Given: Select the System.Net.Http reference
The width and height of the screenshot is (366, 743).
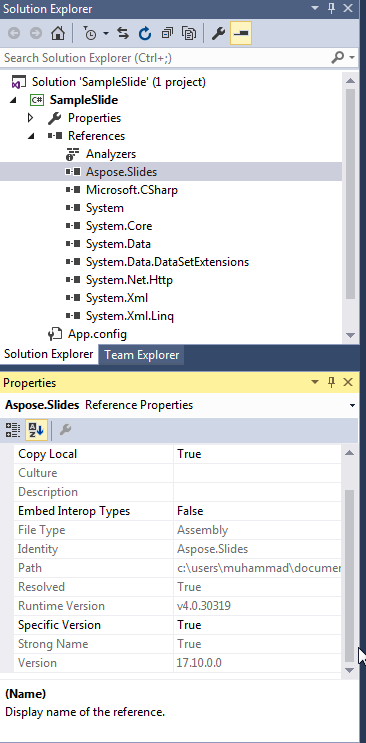Looking at the screenshot, I should click(x=129, y=280).
